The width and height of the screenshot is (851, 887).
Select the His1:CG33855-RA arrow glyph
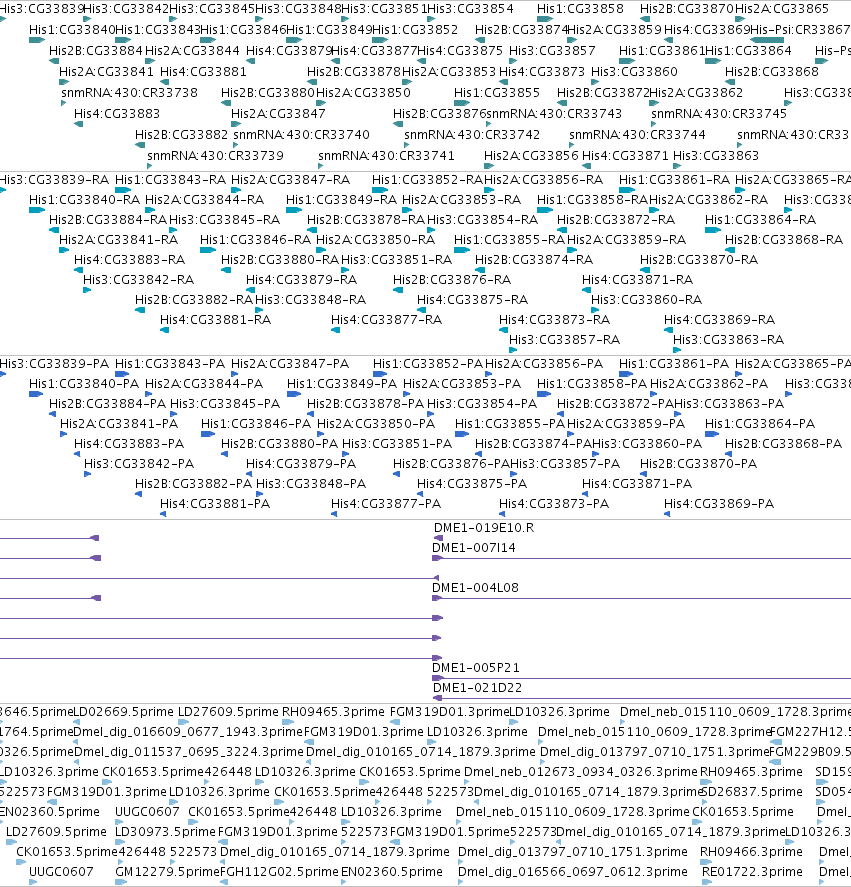click(462, 250)
